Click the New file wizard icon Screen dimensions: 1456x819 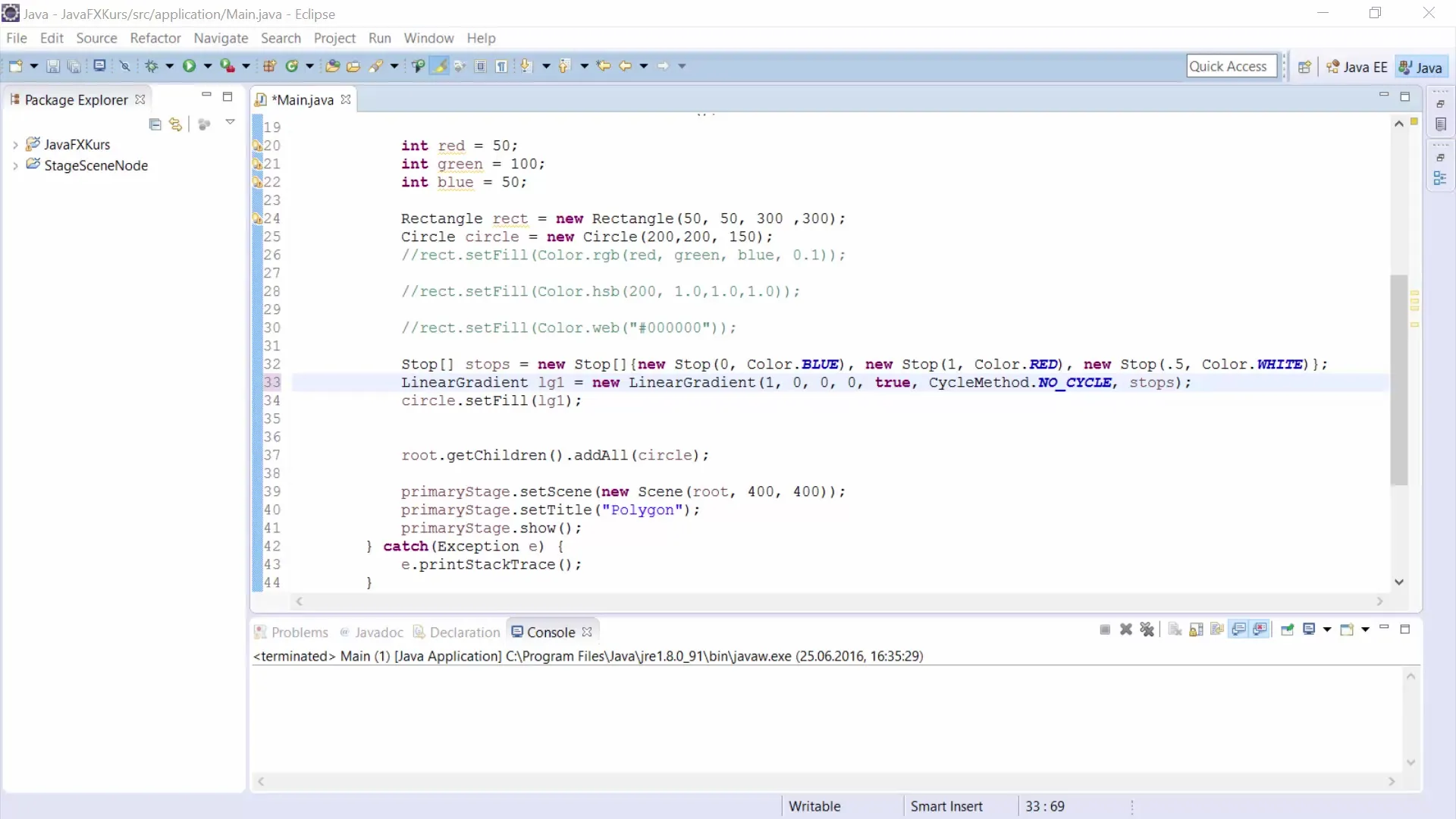point(15,67)
